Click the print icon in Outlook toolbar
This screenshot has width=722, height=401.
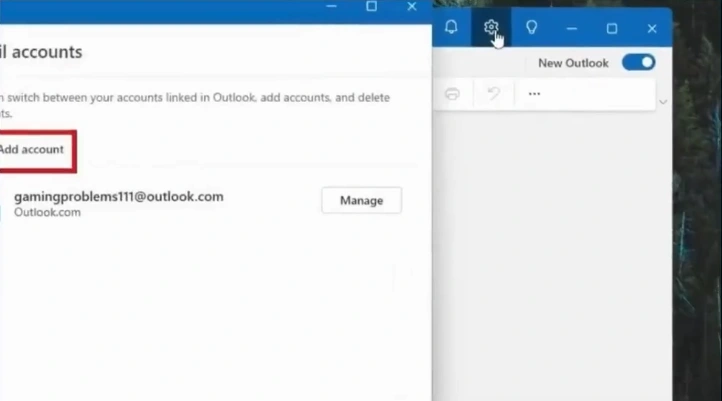click(x=452, y=94)
